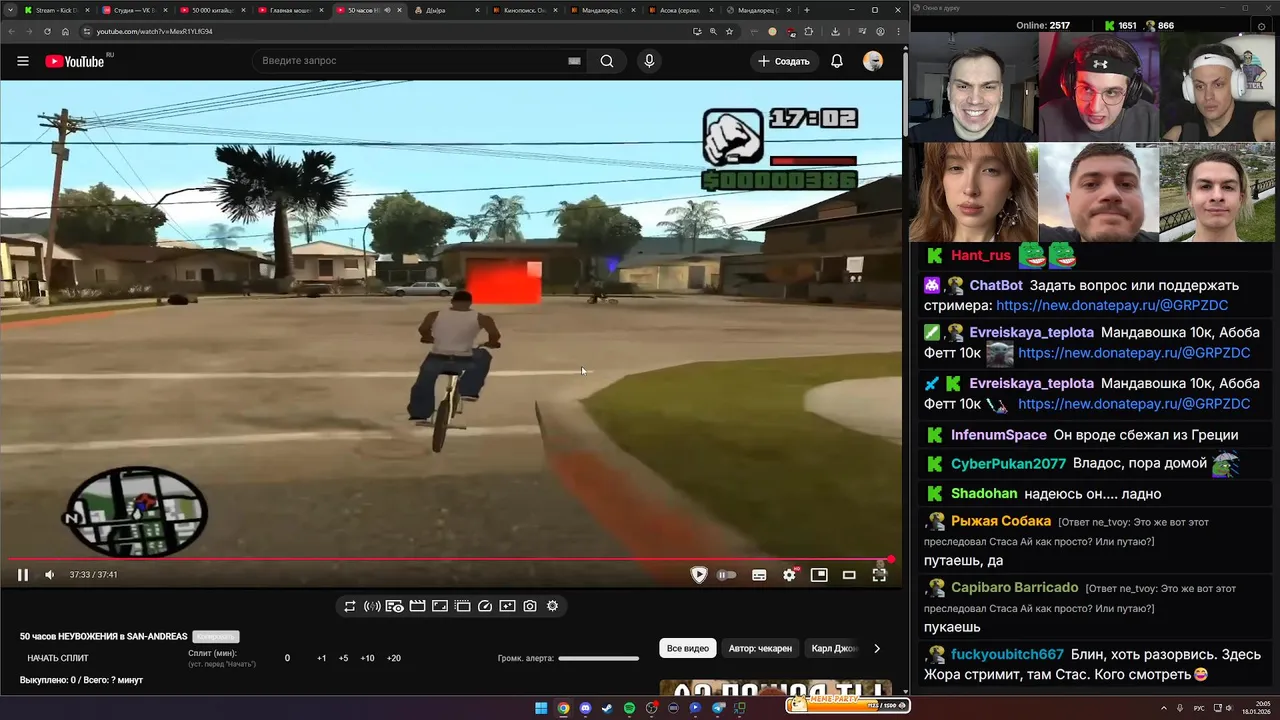The image size is (1280, 720).
Task: Switch to Кинопоиск browser tab
Action: pyautogui.click(x=527, y=10)
